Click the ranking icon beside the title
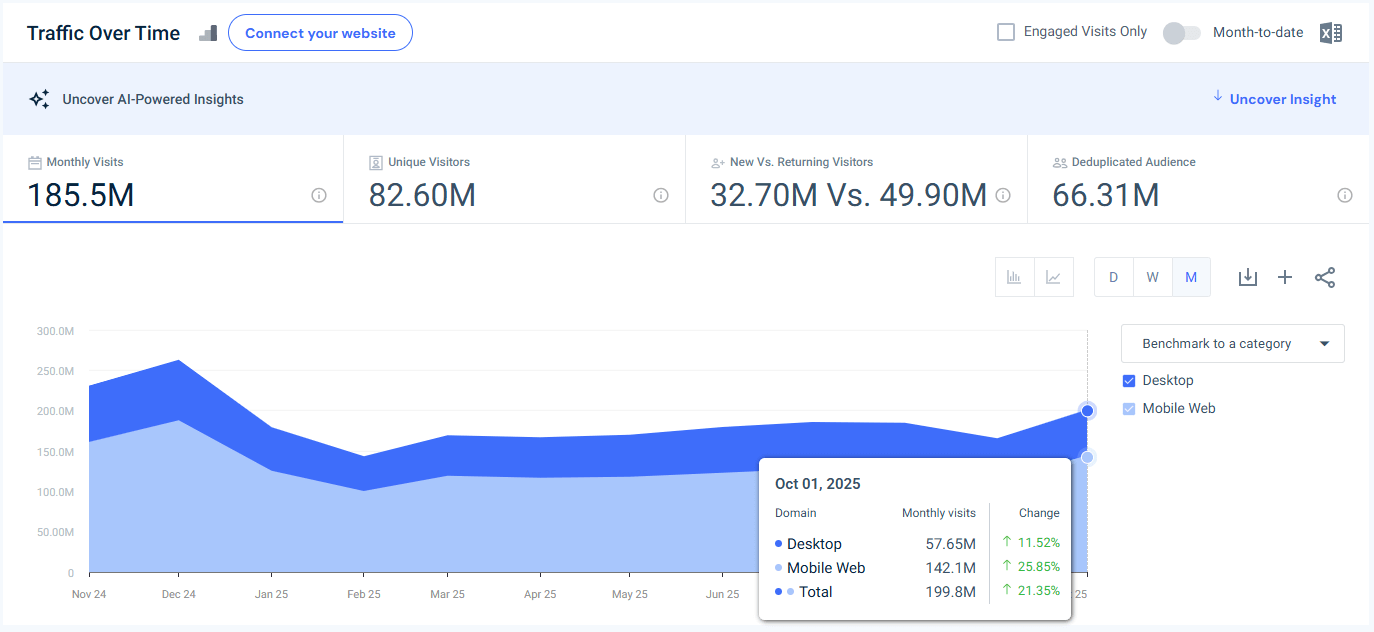Image resolution: width=1374 pixels, height=632 pixels. [207, 32]
